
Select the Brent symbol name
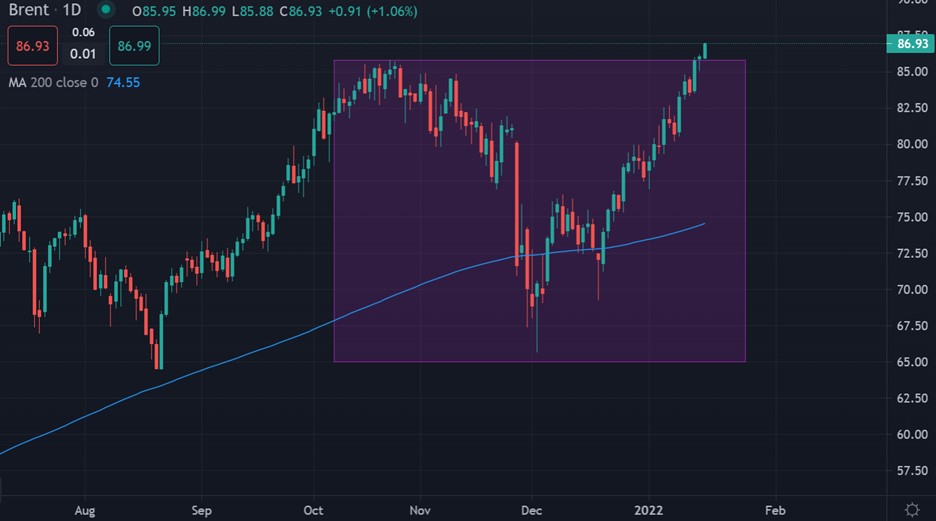click(x=29, y=10)
